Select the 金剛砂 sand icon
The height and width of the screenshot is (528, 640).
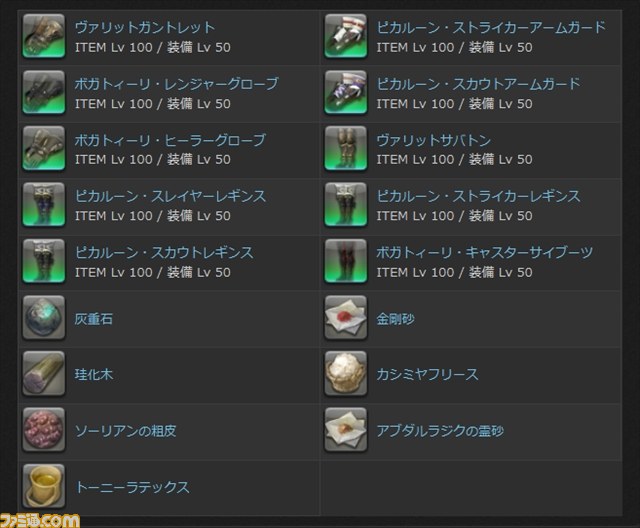point(346,317)
